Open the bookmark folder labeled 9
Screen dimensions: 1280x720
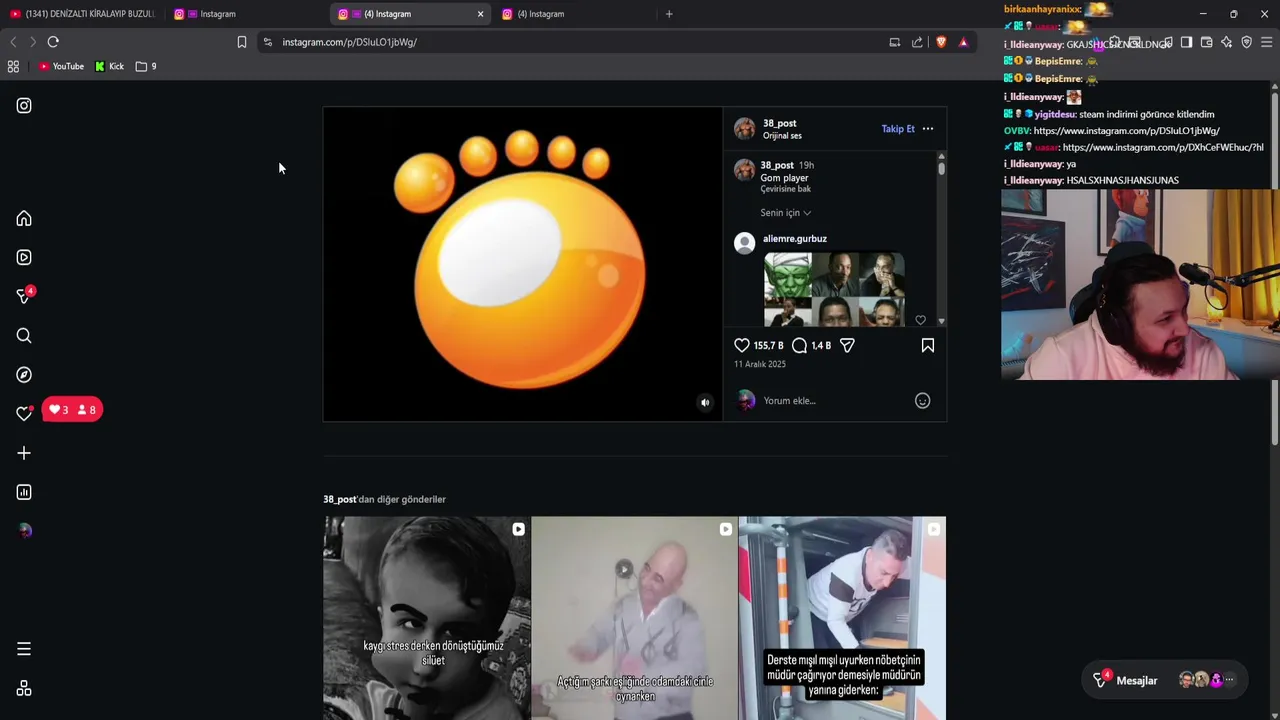coord(146,67)
